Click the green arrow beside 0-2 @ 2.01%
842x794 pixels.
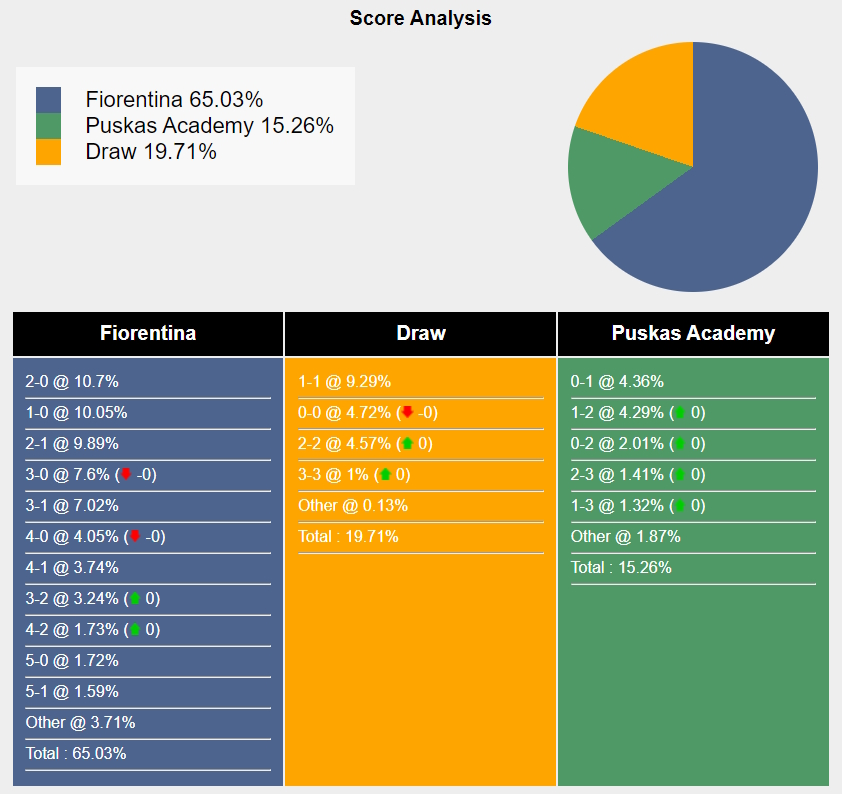tap(680, 443)
